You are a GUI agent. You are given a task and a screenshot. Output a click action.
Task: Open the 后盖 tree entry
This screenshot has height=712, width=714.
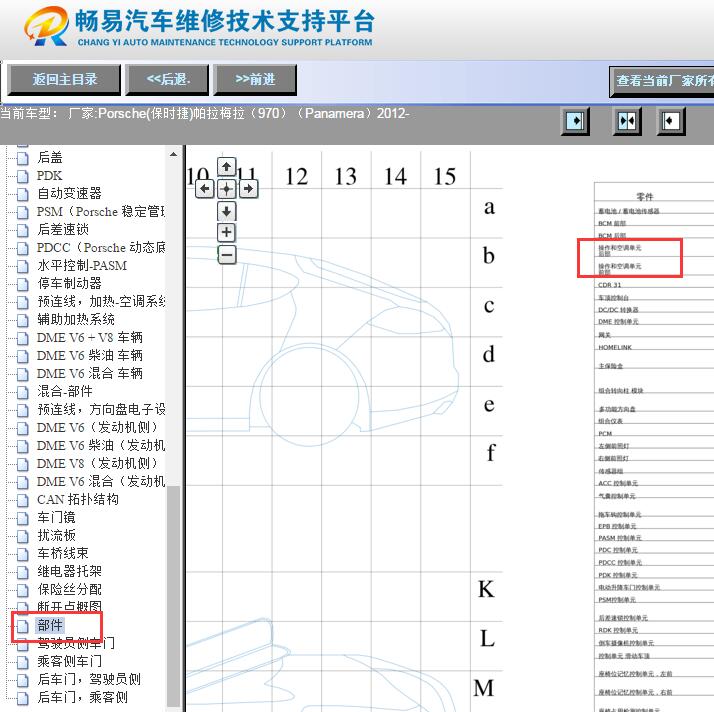tap(50, 158)
